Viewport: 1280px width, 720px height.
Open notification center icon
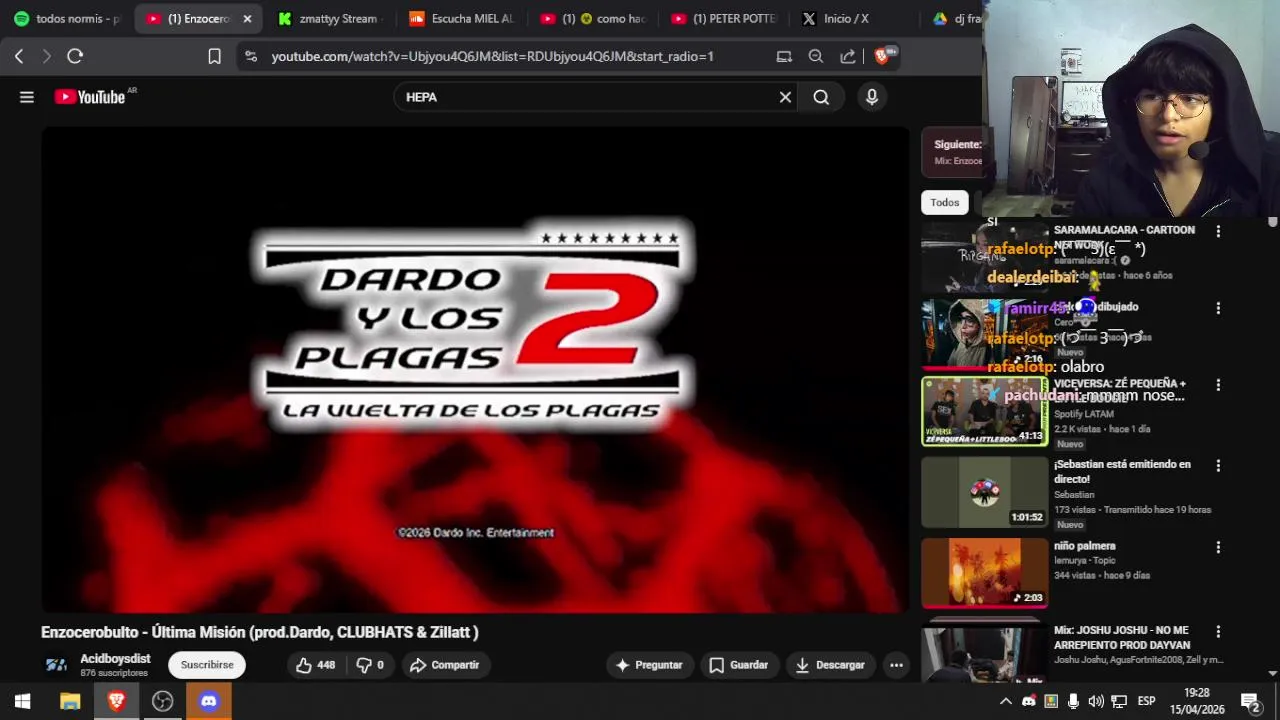click(1250, 701)
